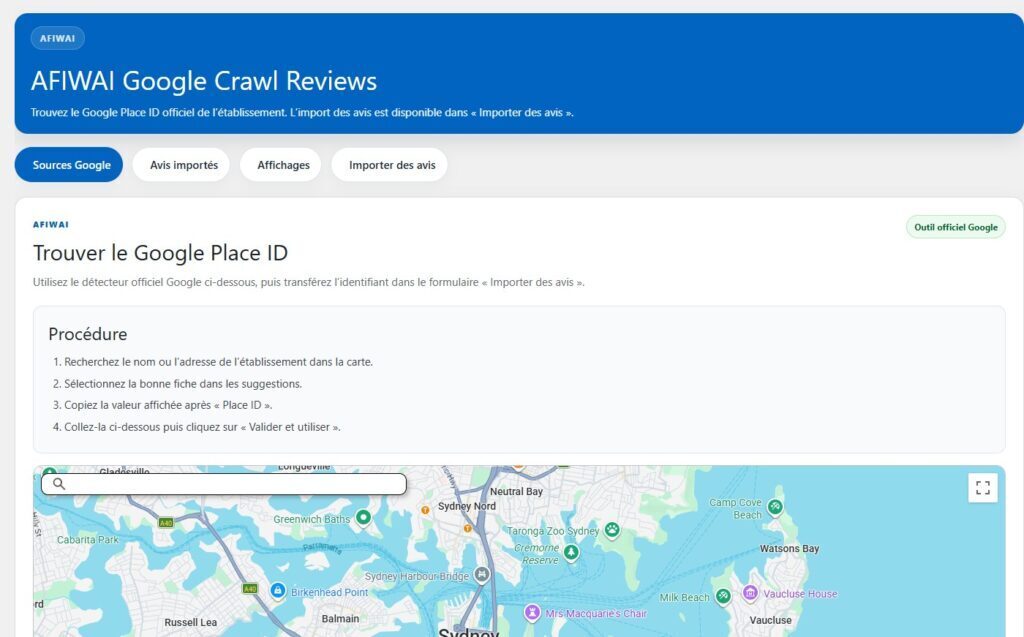The height and width of the screenshot is (637, 1024).
Task: Click the magnifier icon in map search
Action: [59, 484]
